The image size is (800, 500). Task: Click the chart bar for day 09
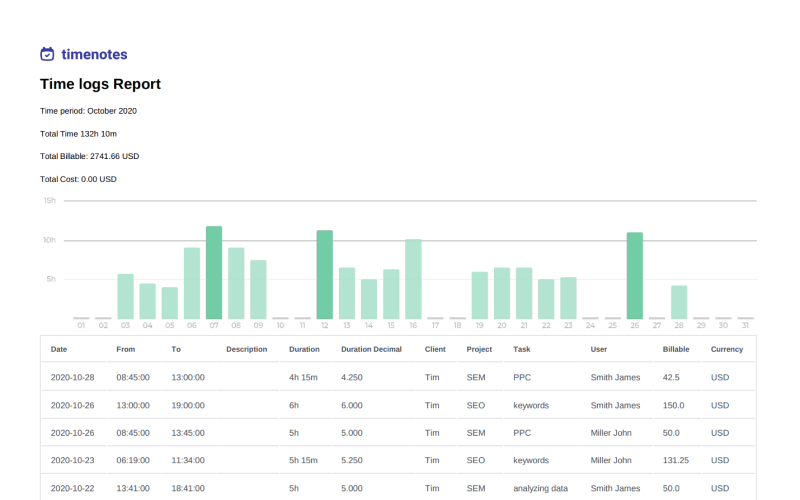258,290
